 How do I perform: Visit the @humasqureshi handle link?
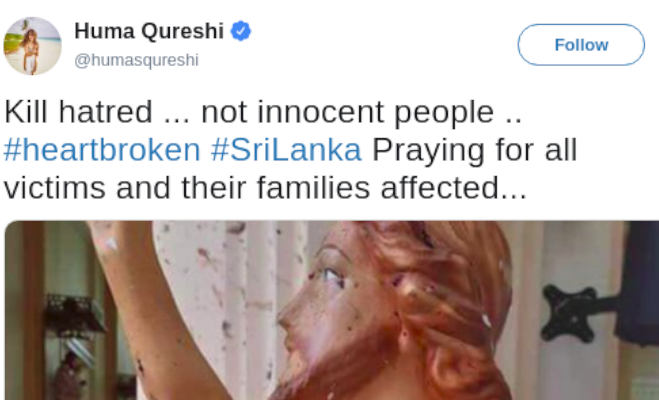[136, 60]
